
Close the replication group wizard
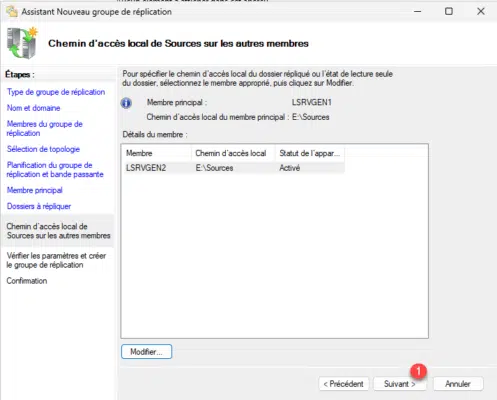(481, 11)
